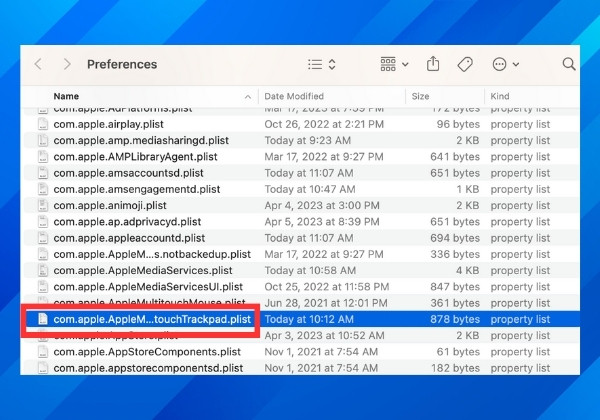Sort by the Size column header
The height and width of the screenshot is (420, 600).
(420, 96)
